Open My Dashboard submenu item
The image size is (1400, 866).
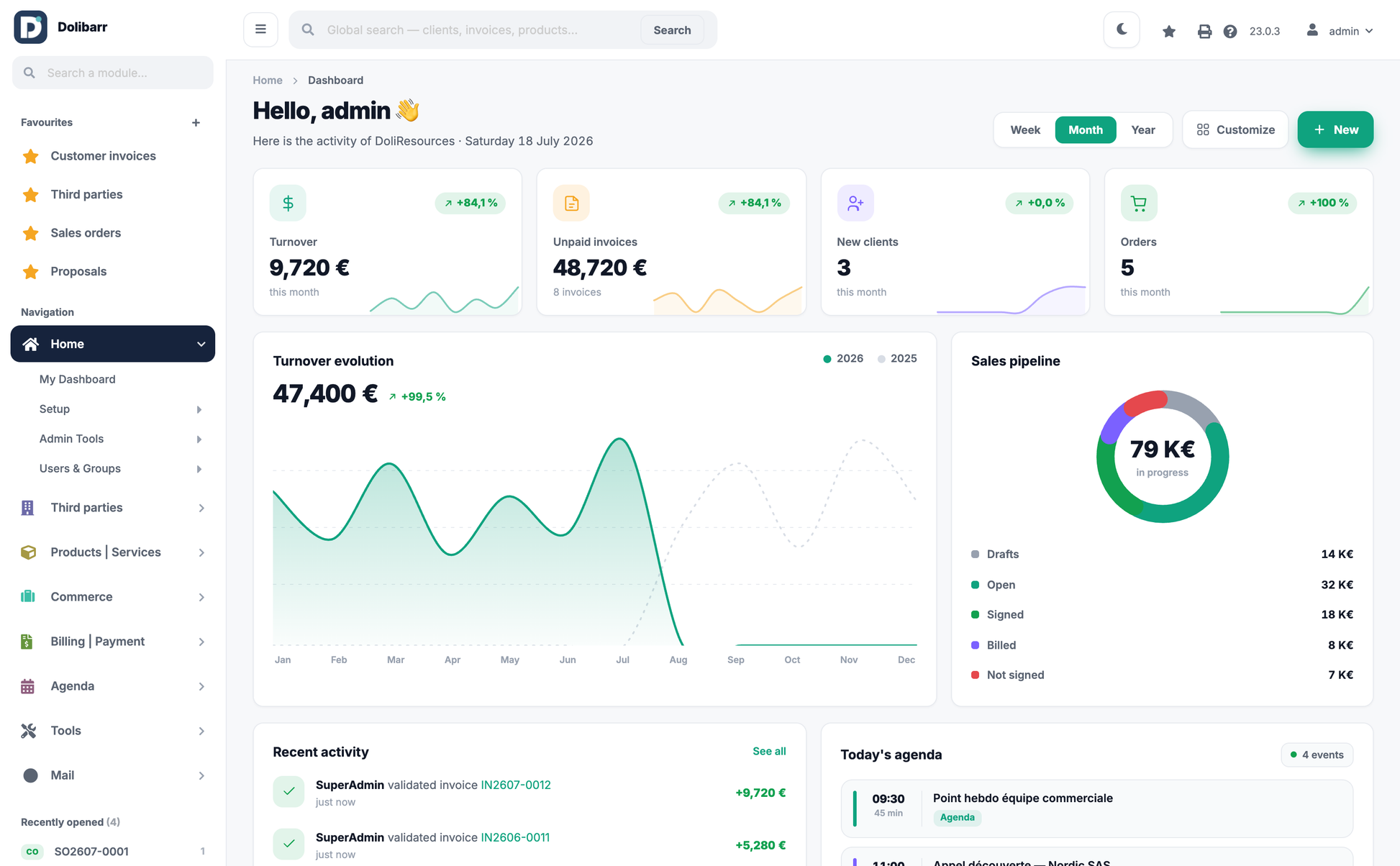77,379
